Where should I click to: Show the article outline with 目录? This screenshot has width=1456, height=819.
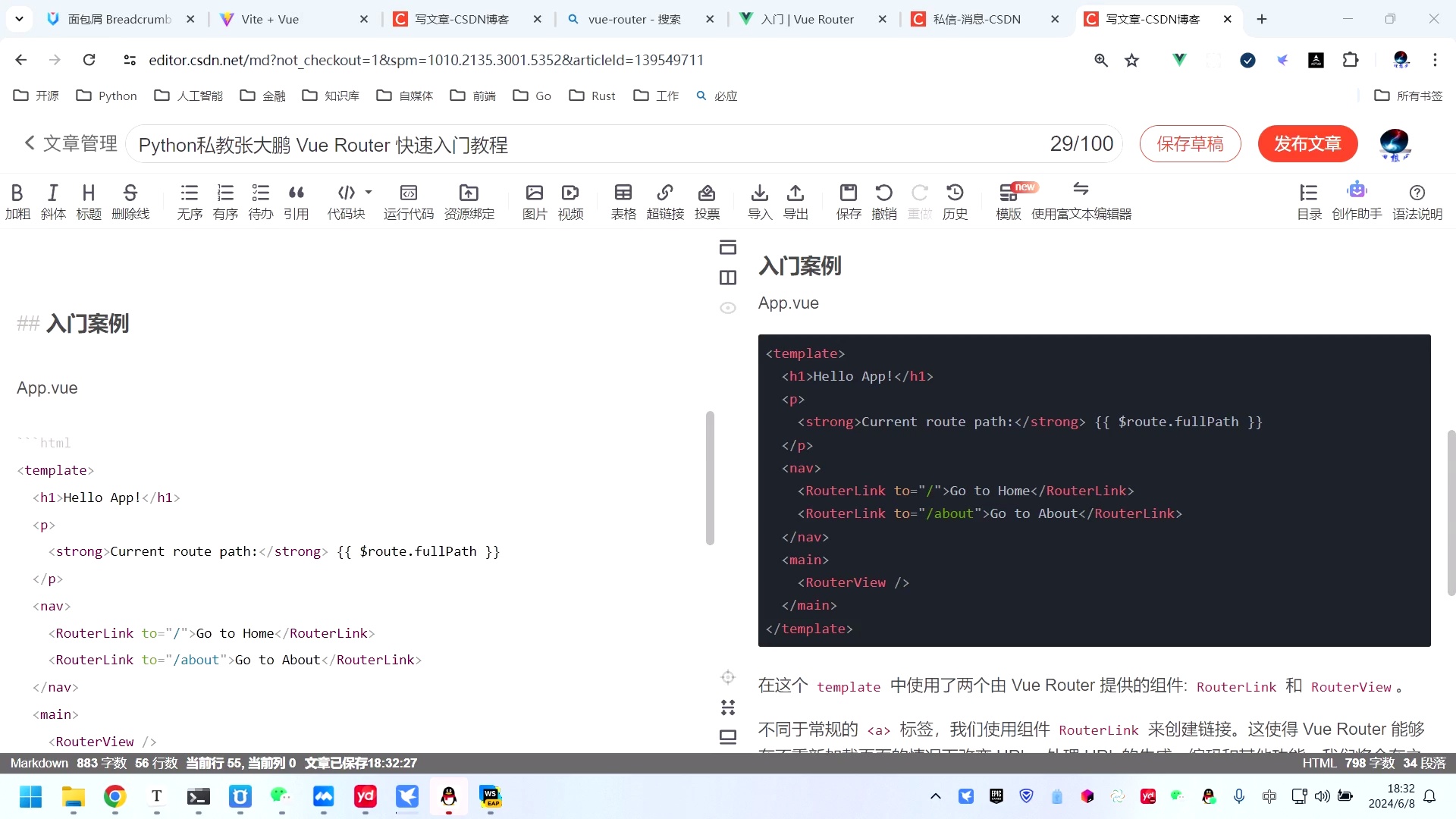pos(1308,199)
